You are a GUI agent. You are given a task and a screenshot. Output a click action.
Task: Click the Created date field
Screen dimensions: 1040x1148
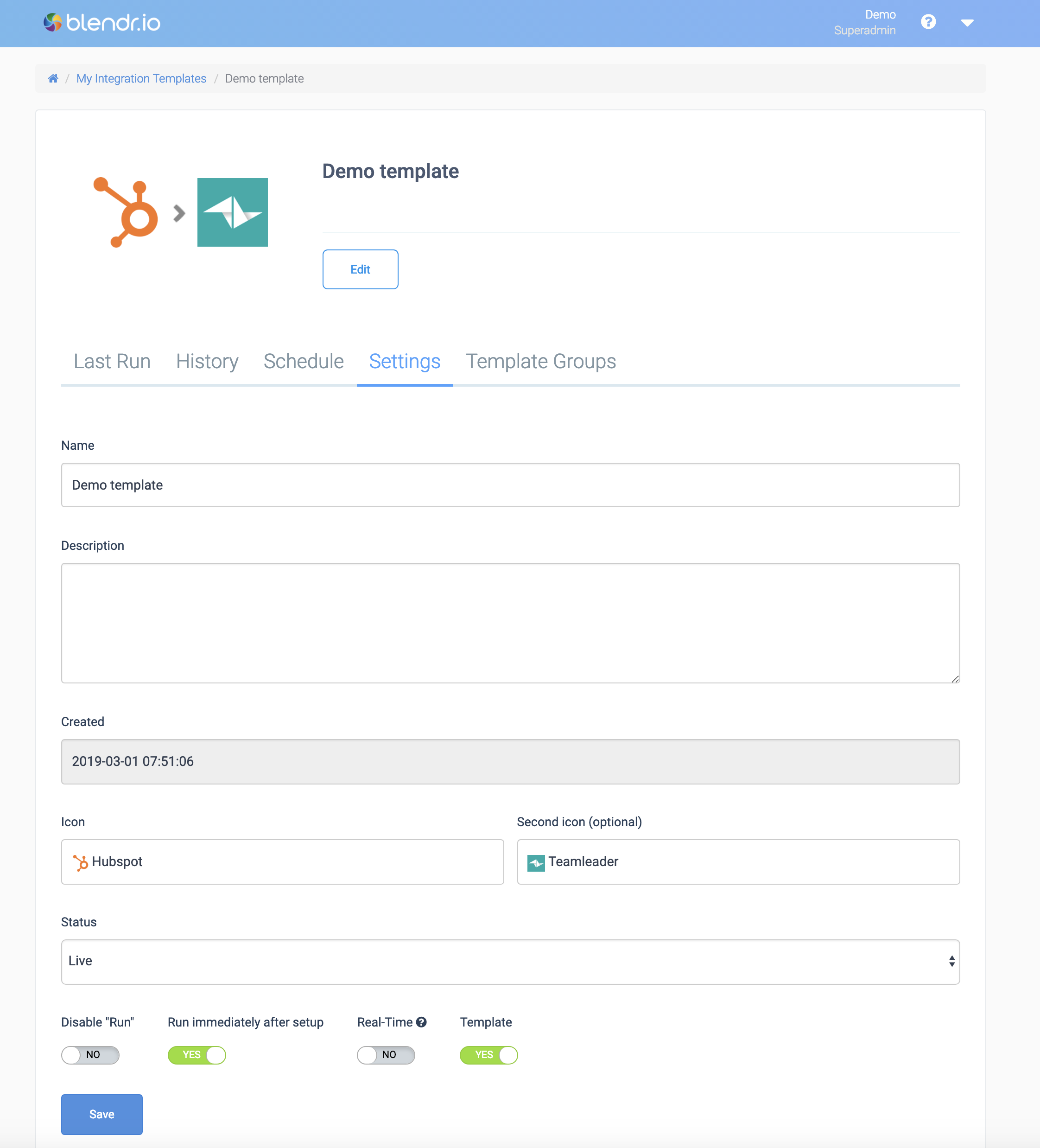point(511,762)
